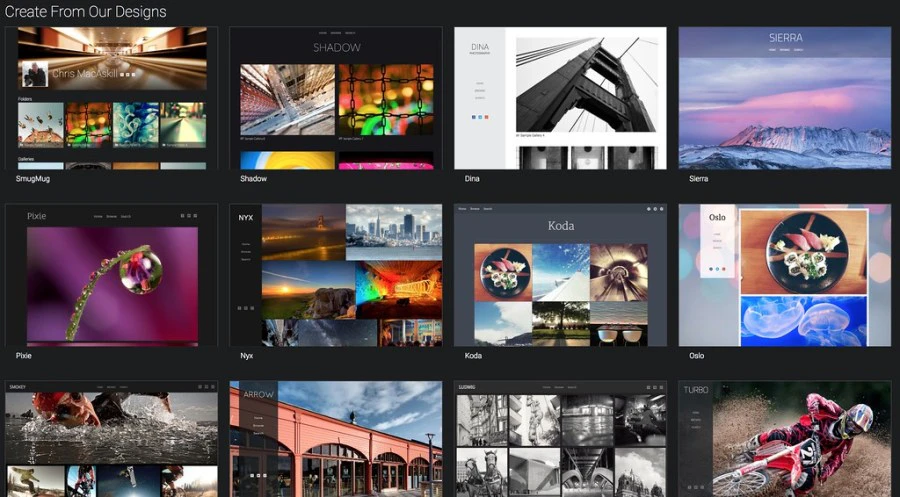Select the Shadow design thumbnail
Image resolution: width=900 pixels, height=497 pixels.
[336, 98]
